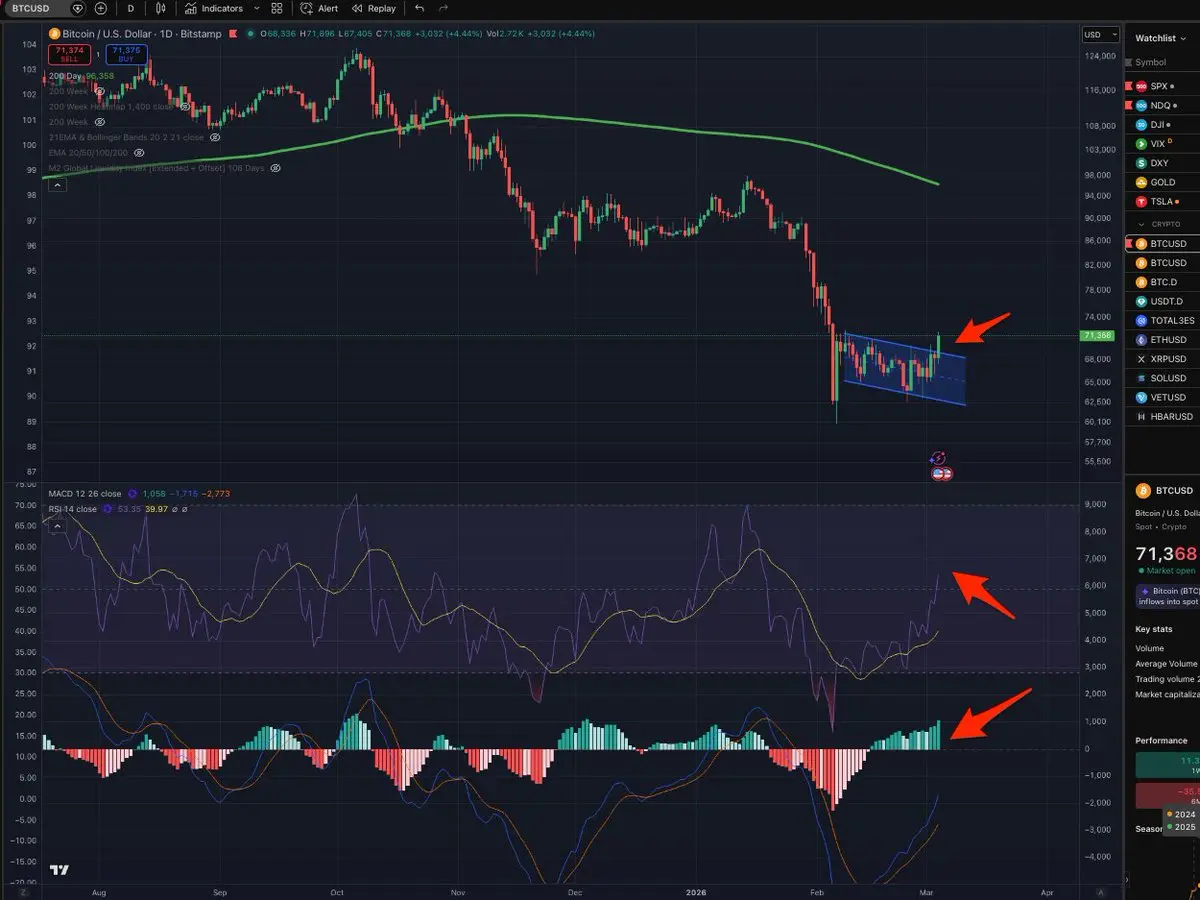The width and height of the screenshot is (1200, 900).
Task: Click the red SELL 71,374 button
Action: (69, 54)
